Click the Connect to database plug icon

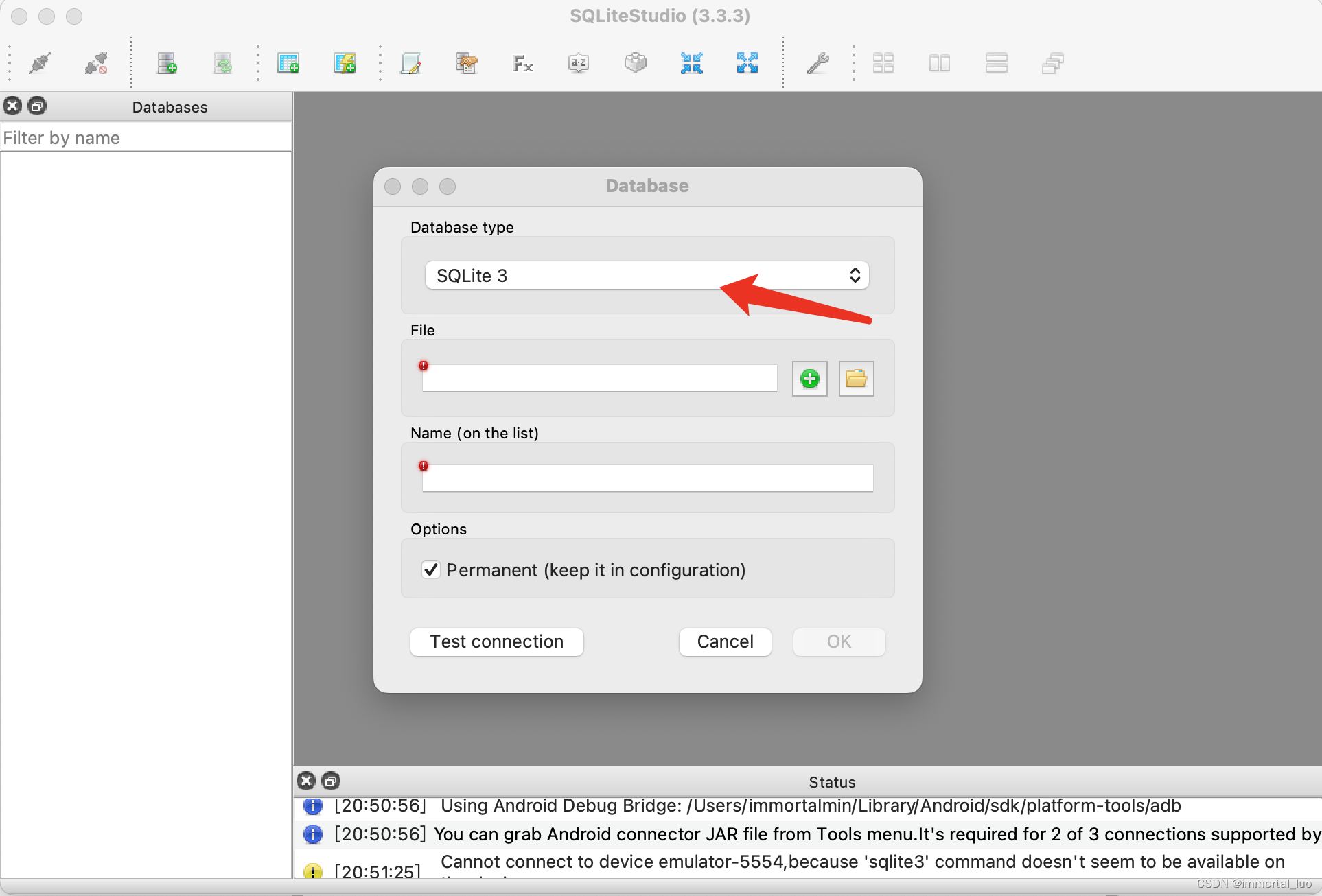click(40, 63)
